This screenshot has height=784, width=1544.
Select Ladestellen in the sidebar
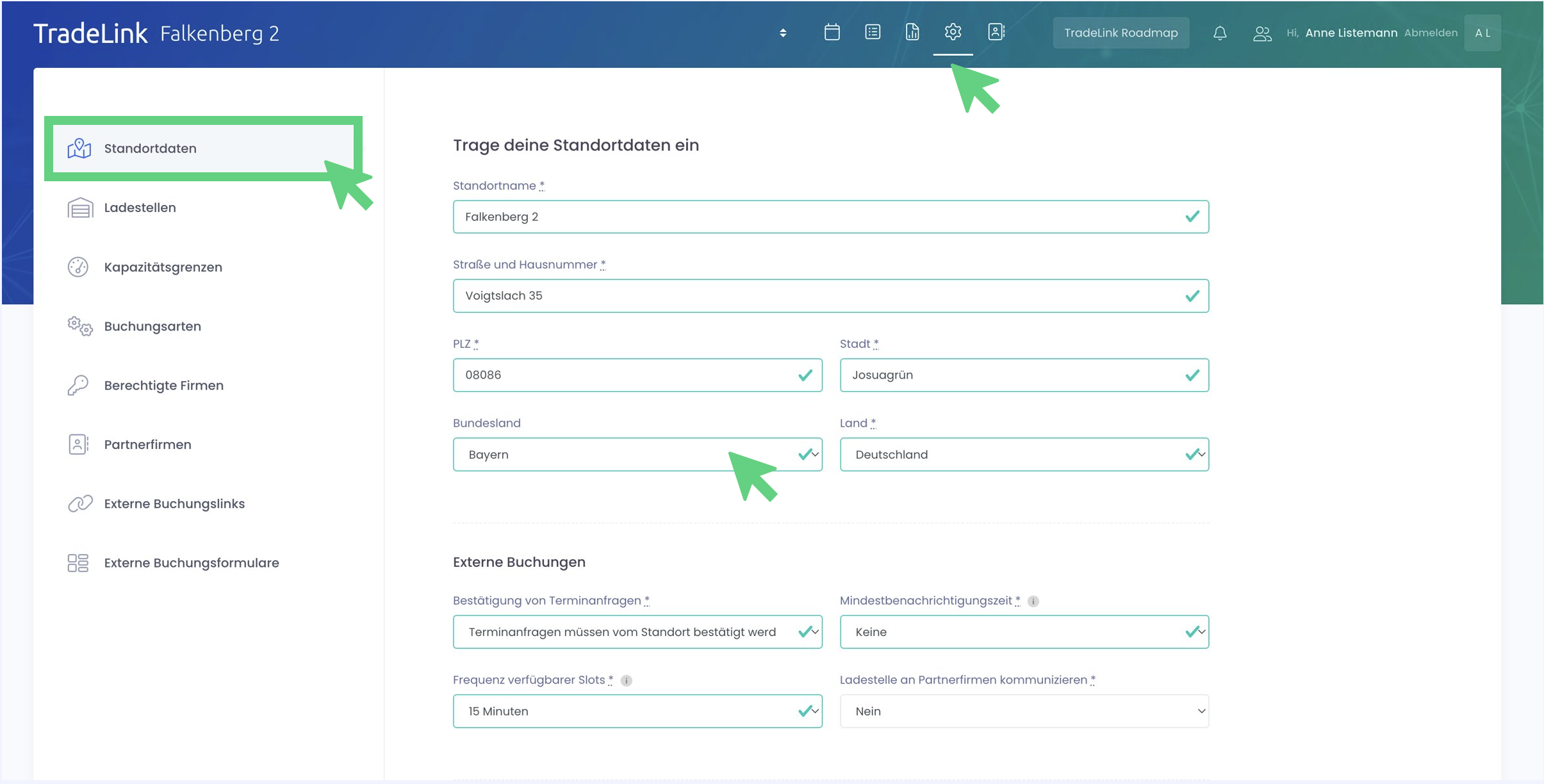pyautogui.click(x=140, y=208)
